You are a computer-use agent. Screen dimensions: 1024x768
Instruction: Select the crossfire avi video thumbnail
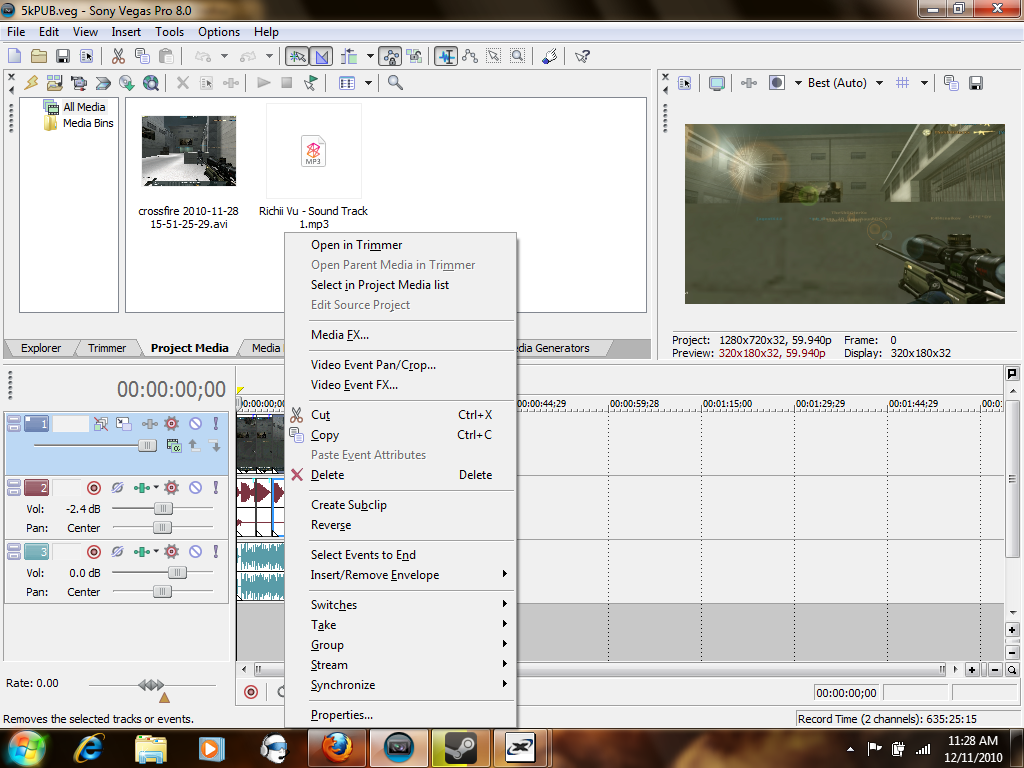point(188,151)
